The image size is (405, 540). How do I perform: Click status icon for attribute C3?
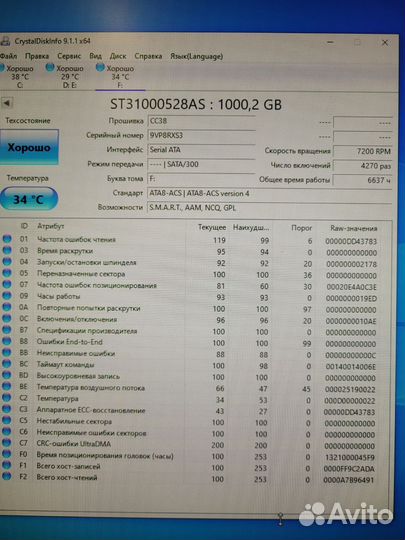tap(7, 409)
